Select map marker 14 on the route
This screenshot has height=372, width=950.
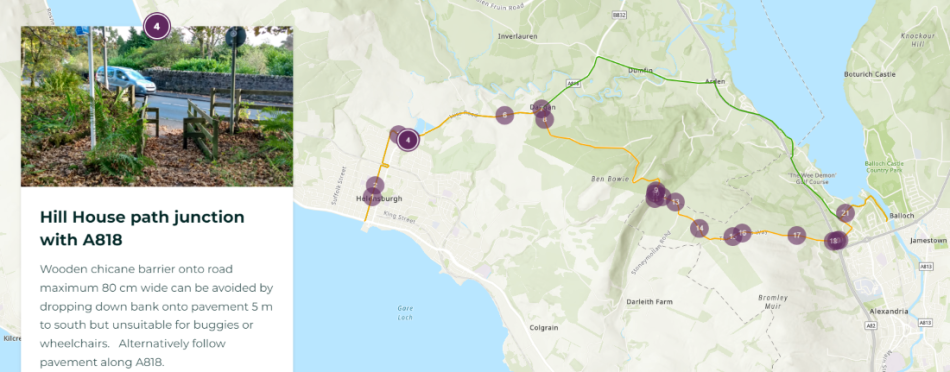[699, 228]
